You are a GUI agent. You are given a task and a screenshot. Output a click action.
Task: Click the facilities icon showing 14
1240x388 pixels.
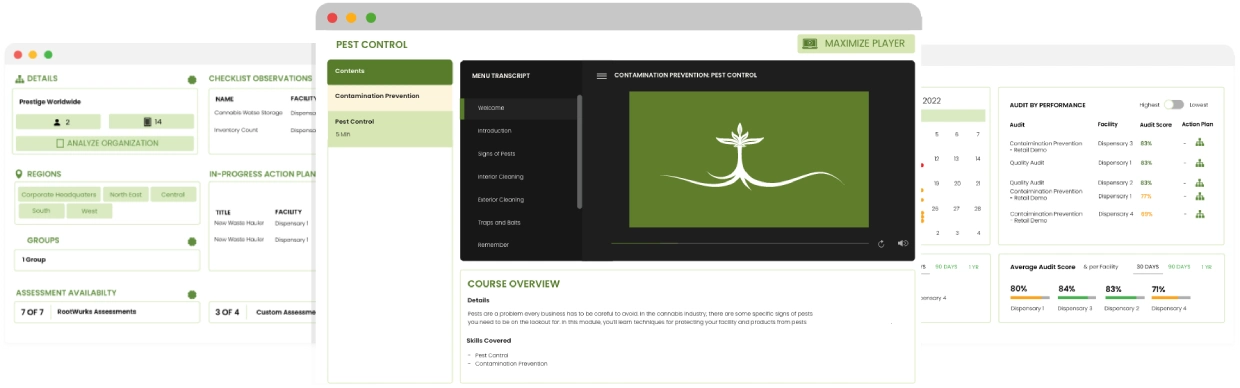click(x=148, y=122)
